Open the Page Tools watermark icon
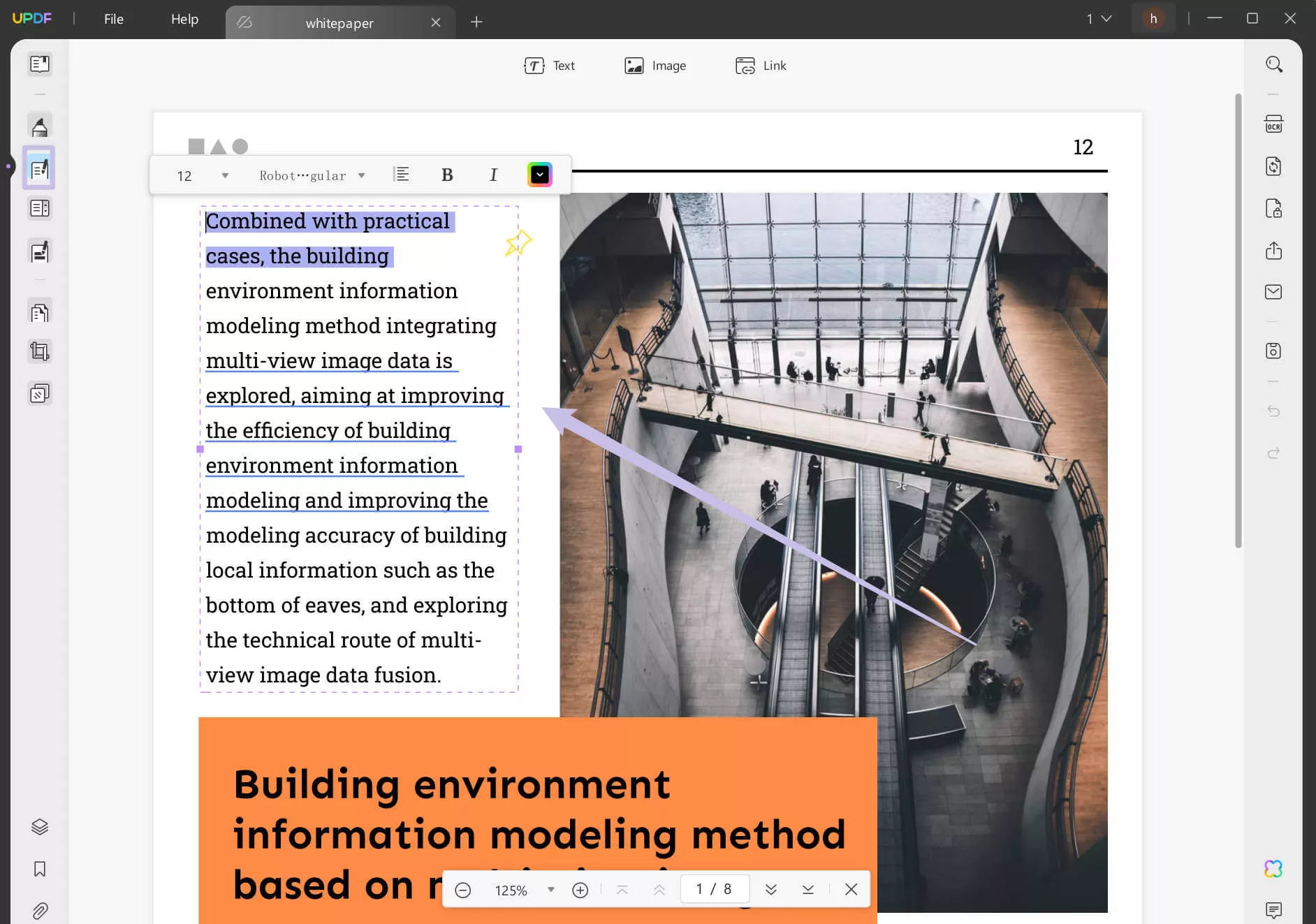 (40, 394)
